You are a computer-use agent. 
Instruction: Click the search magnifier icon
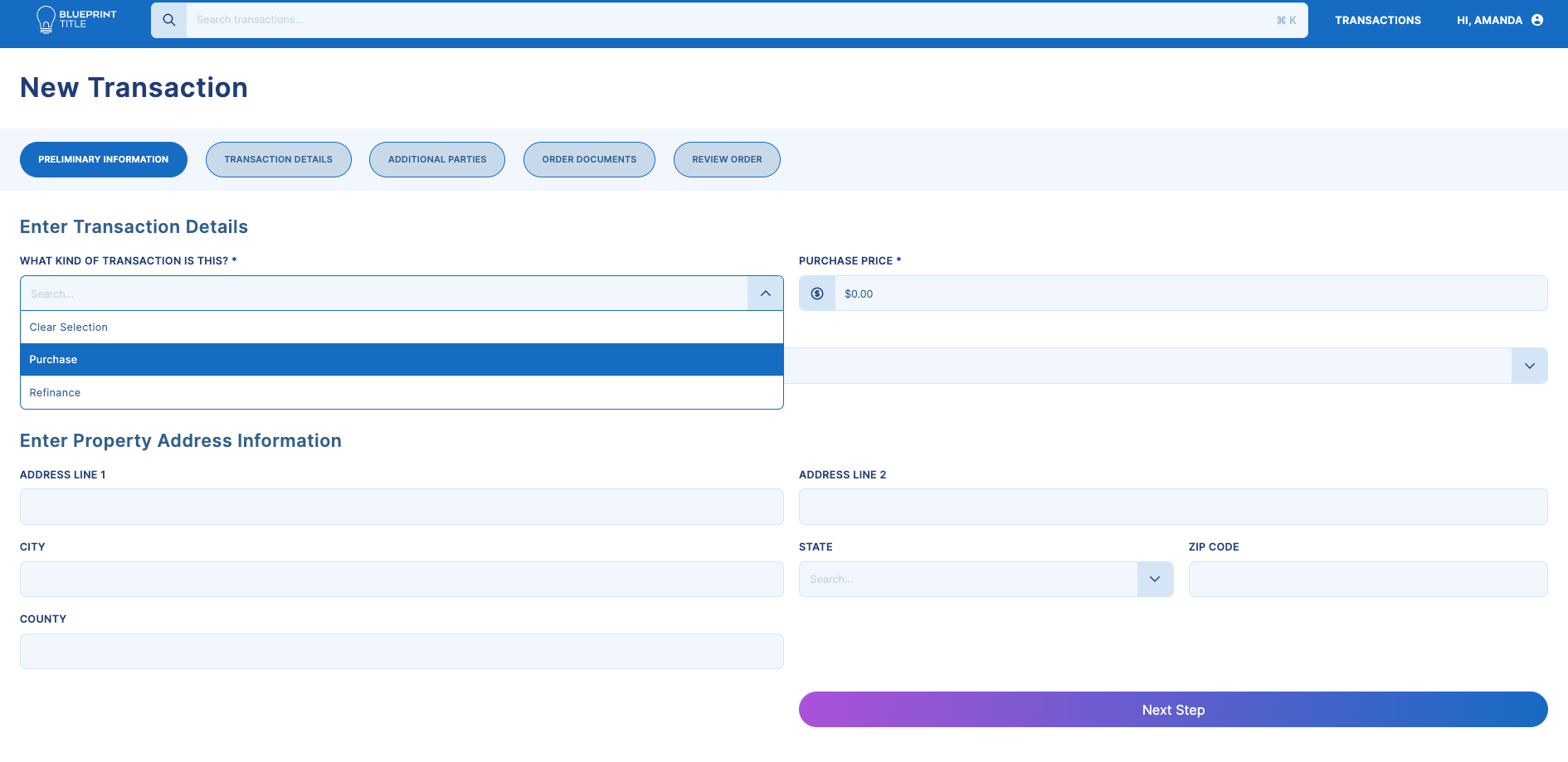169,19
